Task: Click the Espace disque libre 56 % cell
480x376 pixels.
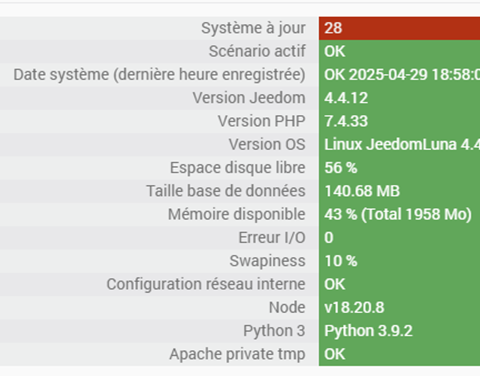Action: (399, 168)
